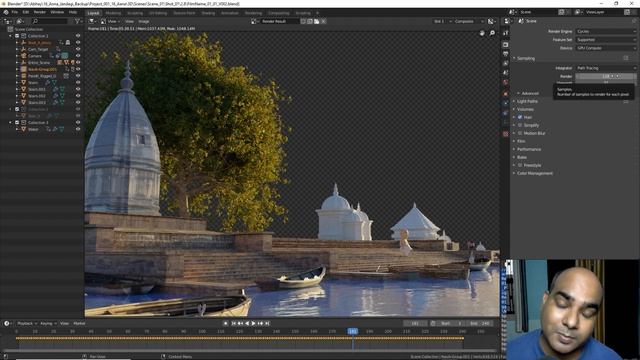Viewport: 640px width, 360px height.
Task: Open the View Layer properties tab
Action: tap(506, 63)
